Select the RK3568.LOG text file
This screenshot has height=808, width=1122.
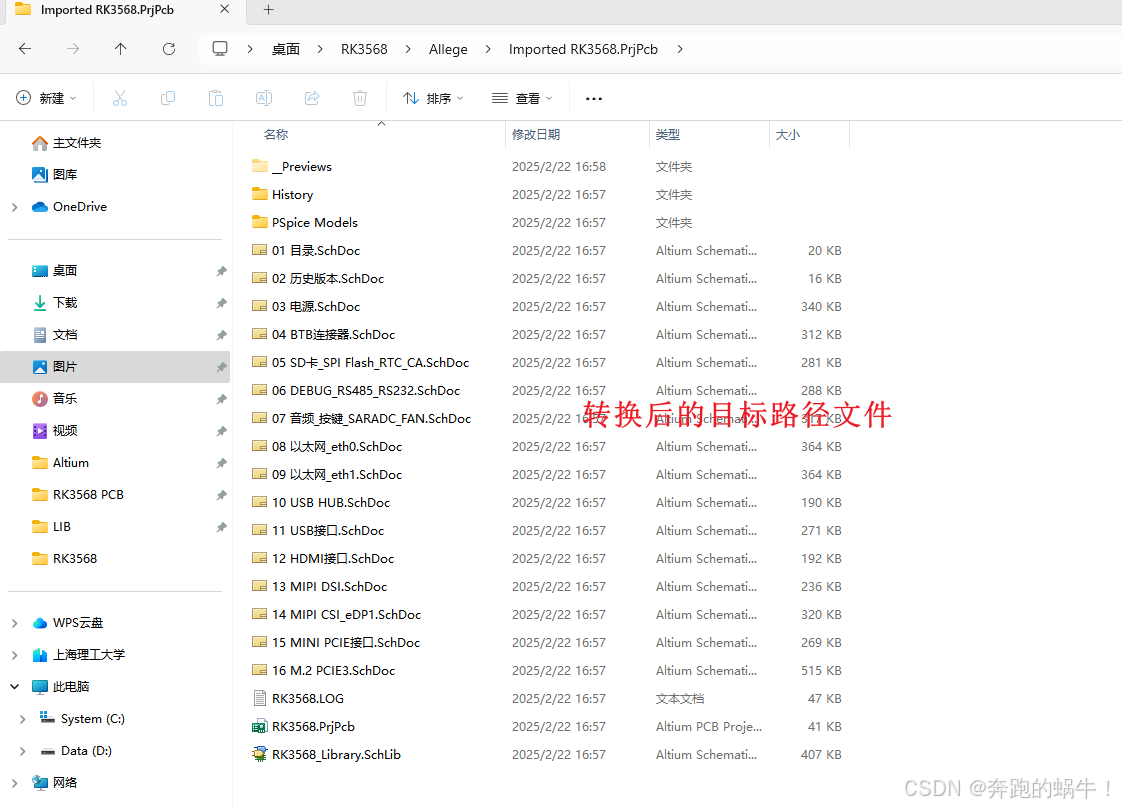coord(298,699)
